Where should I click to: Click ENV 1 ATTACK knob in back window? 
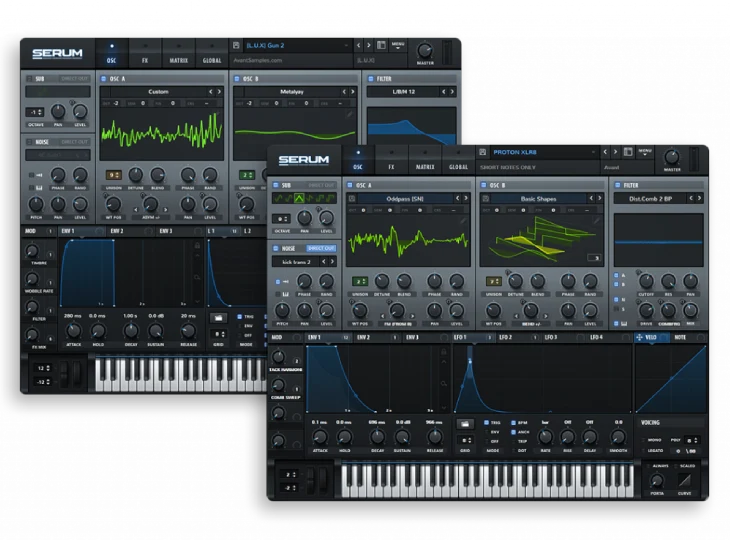(x=73, y=331)
